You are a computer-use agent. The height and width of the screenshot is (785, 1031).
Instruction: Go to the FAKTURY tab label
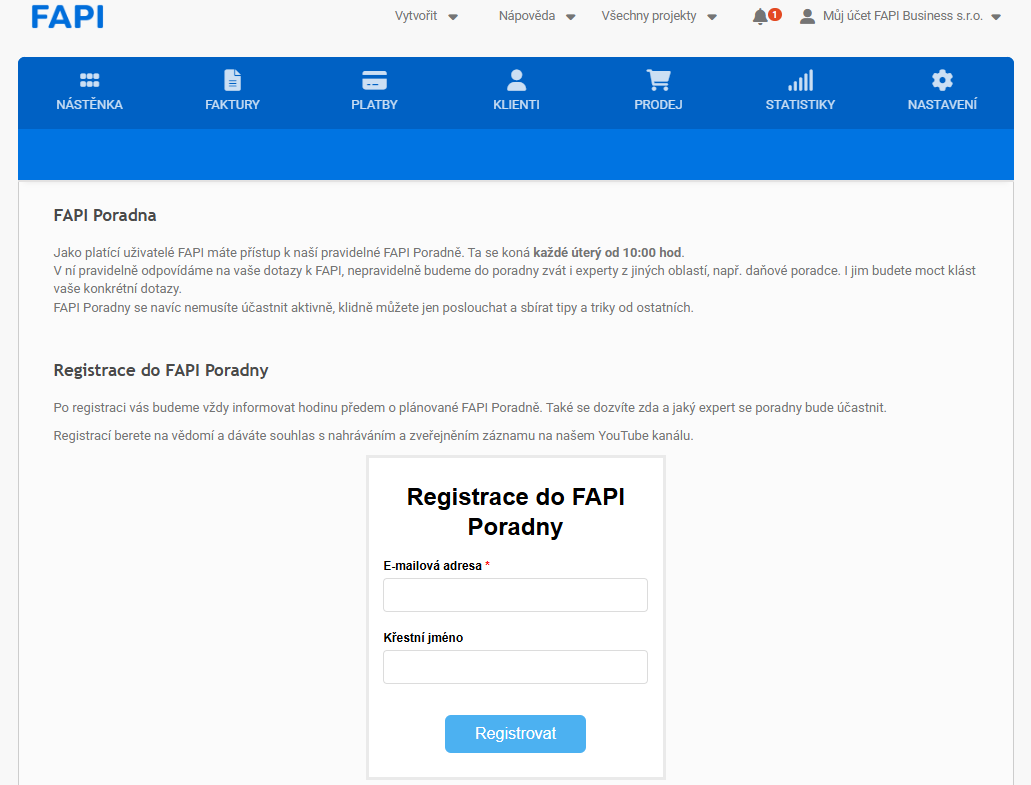pyautogui.click(x=232, y=105)
